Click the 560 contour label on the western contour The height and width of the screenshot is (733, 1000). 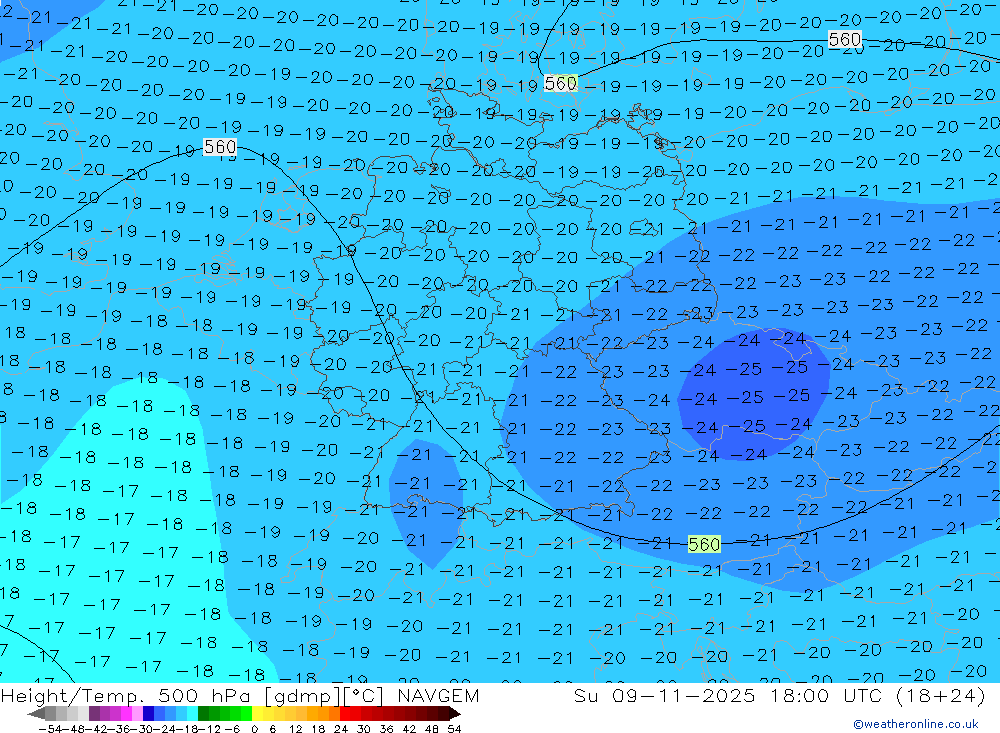point(220,147)
